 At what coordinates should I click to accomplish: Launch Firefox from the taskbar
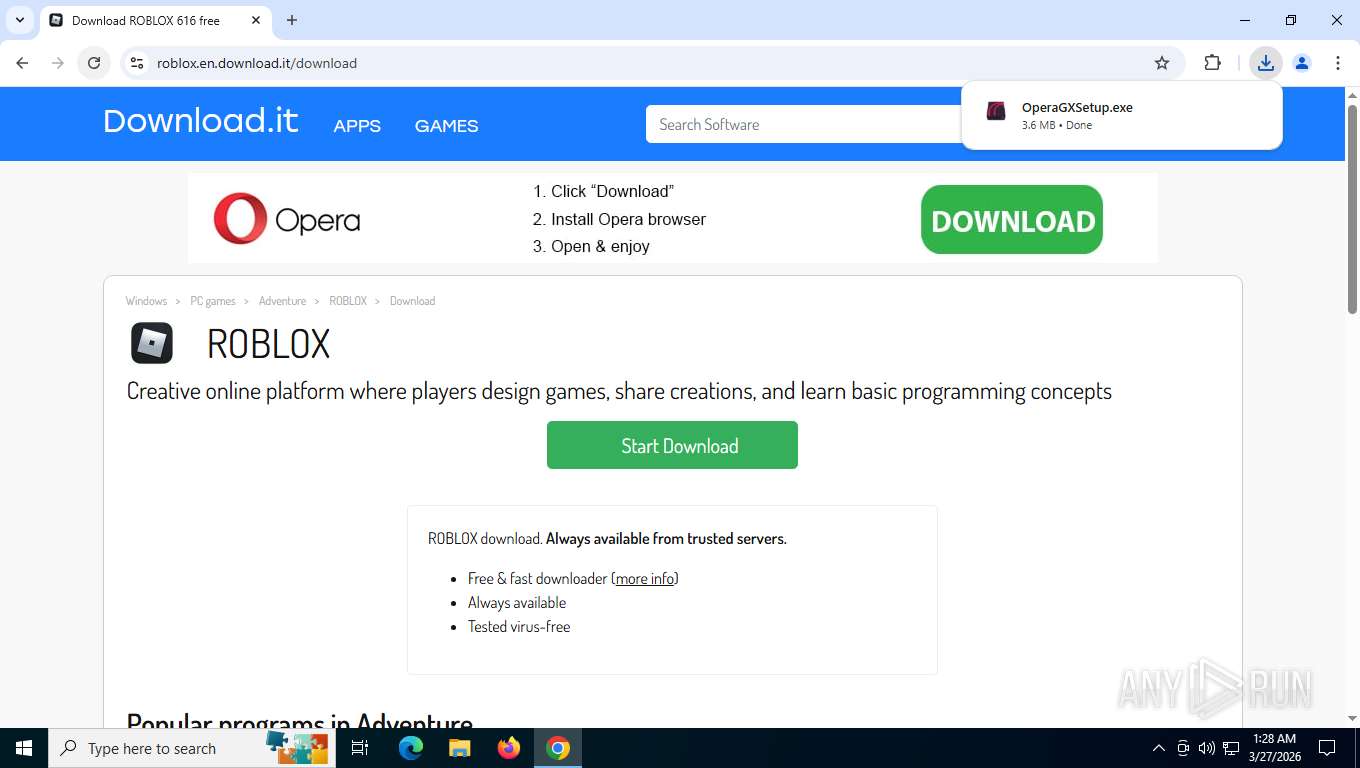509,748
